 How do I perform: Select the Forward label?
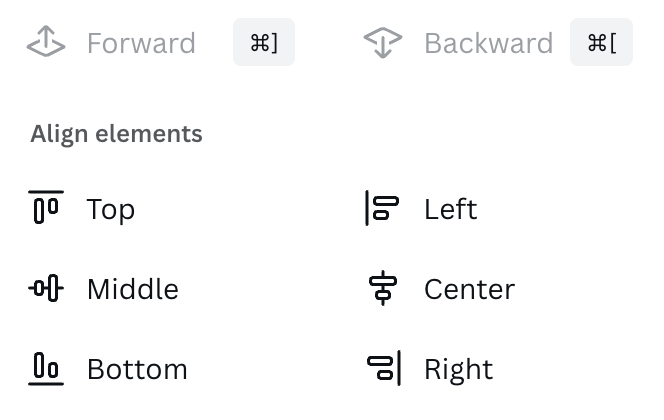tap(141, 43)
